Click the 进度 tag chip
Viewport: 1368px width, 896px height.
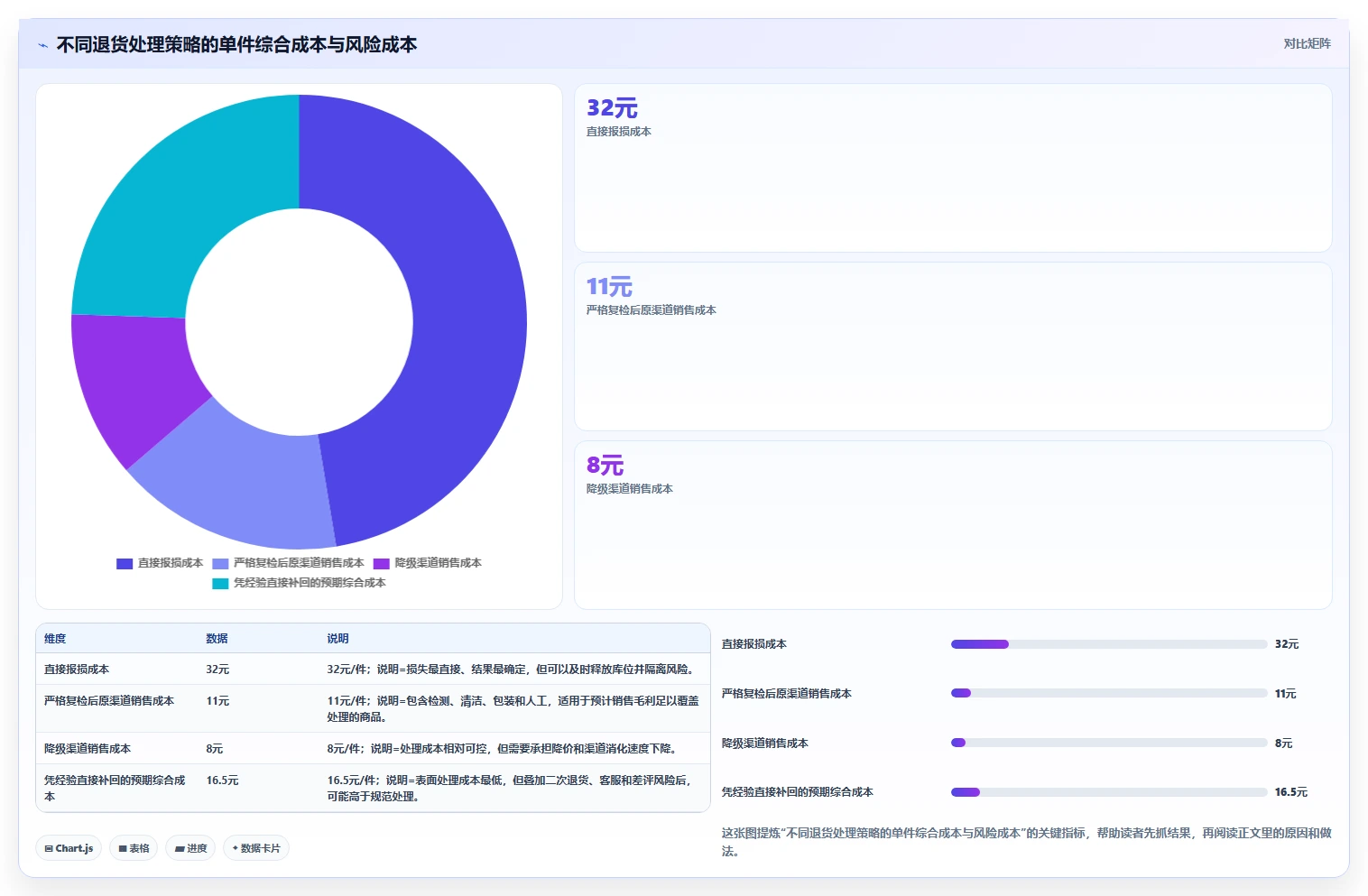pyautogui.click(x=190, y=848)
